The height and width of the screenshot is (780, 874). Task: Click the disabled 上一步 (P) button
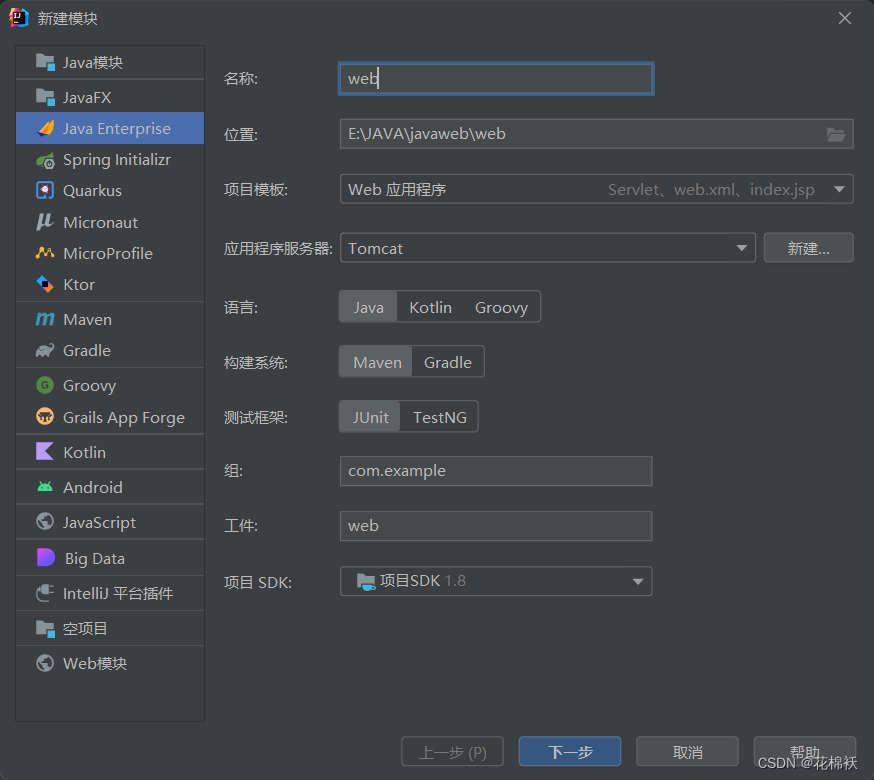tap(452, 752)
